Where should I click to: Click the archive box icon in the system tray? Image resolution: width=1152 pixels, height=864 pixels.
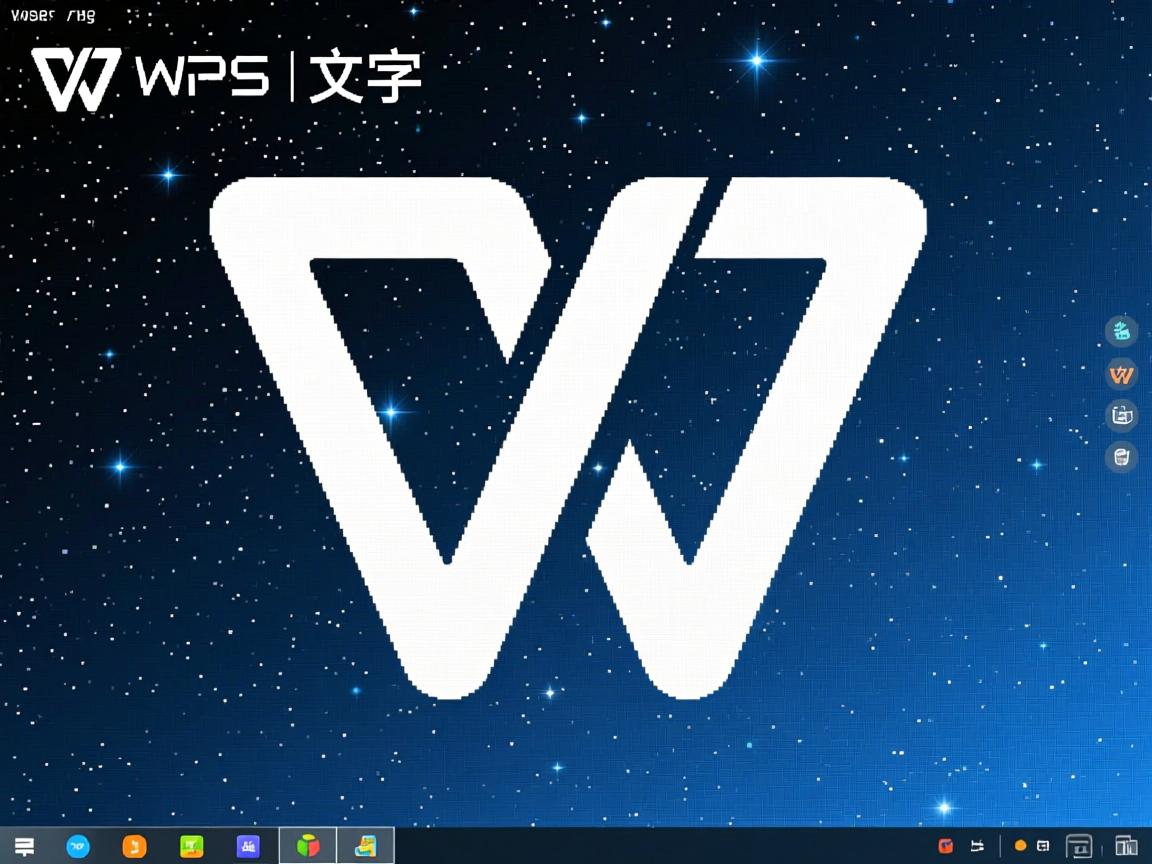coord(1078,847)
